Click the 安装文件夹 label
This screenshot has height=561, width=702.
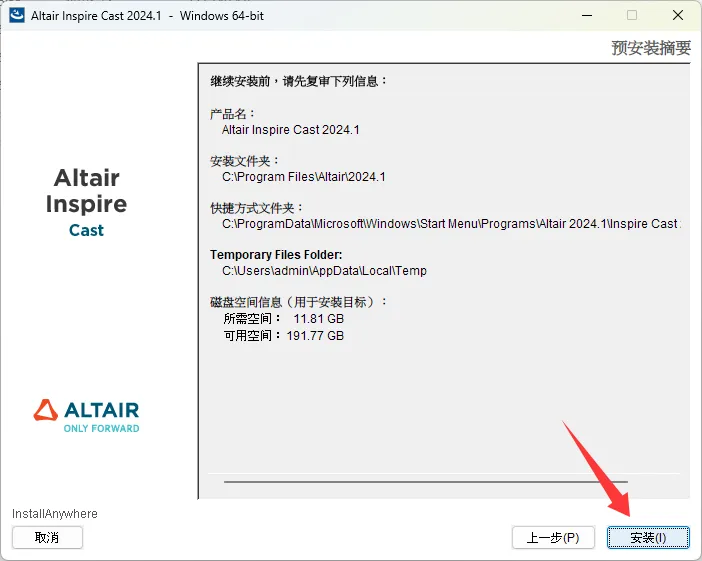pos(244,161)
